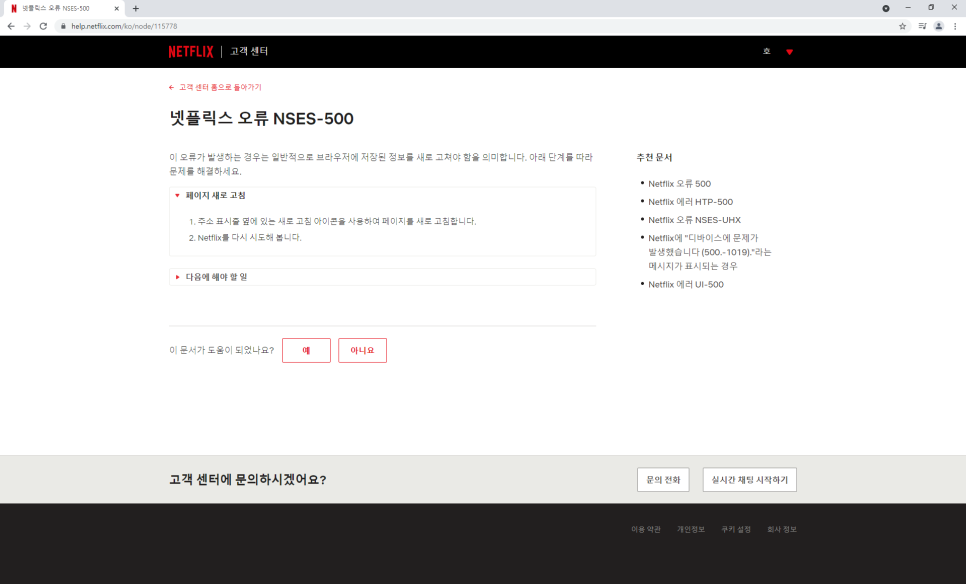Reload the page with the refresh icon

[x=43, y=26]
